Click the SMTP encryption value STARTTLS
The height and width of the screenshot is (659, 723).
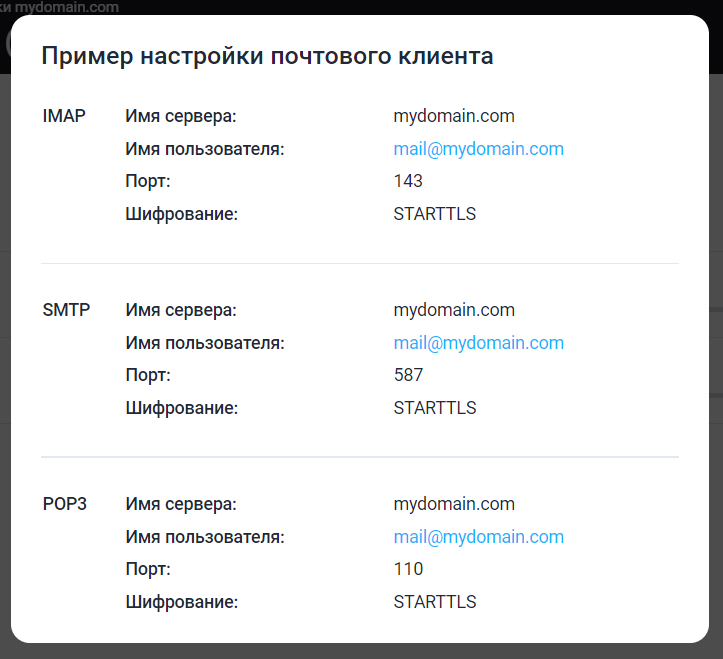[x=434, y=408]
